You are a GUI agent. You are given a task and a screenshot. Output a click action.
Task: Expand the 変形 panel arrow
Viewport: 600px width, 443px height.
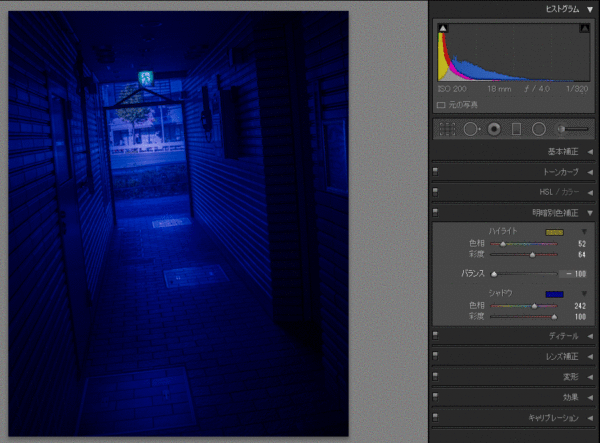(590, 377)
